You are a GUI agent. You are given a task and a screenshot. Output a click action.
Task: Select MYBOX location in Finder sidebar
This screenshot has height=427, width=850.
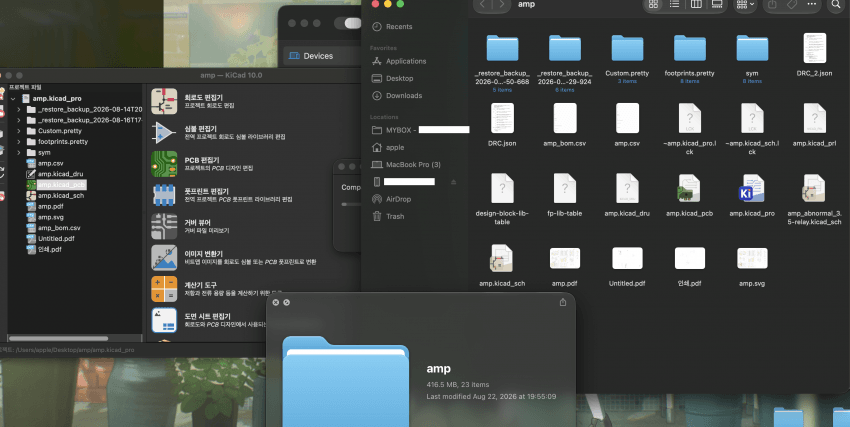[x=420, y=130]
